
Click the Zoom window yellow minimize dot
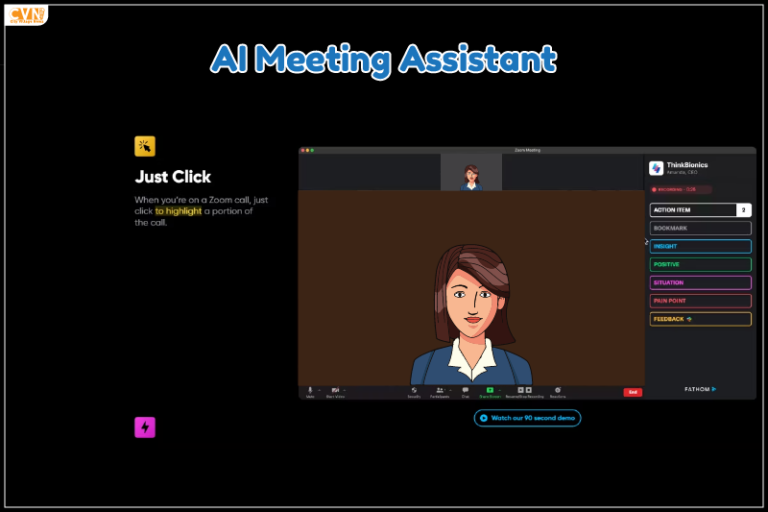pos(308,150)
